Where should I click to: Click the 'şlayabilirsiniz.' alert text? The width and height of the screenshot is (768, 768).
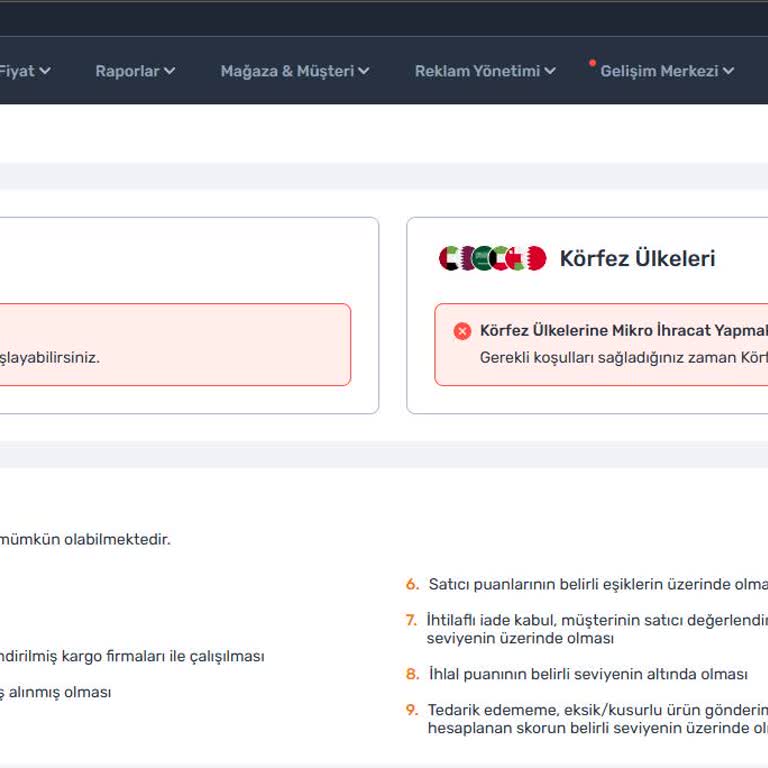pos(49,358)
